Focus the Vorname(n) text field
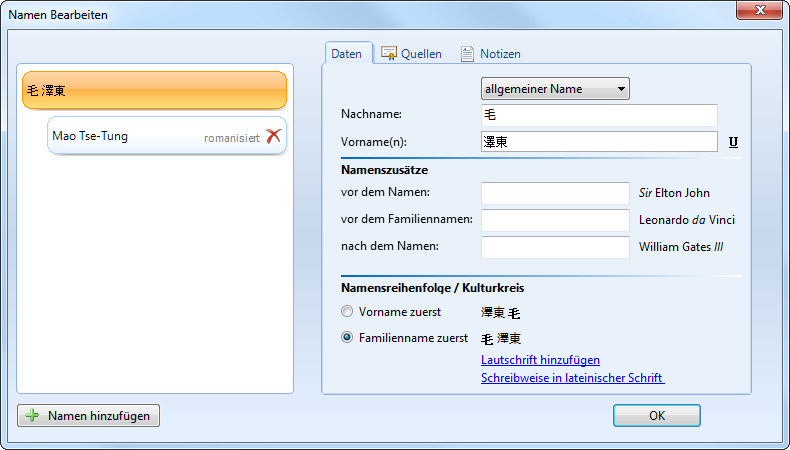This screenshot has height=450, width=790. tap(599, 142)
